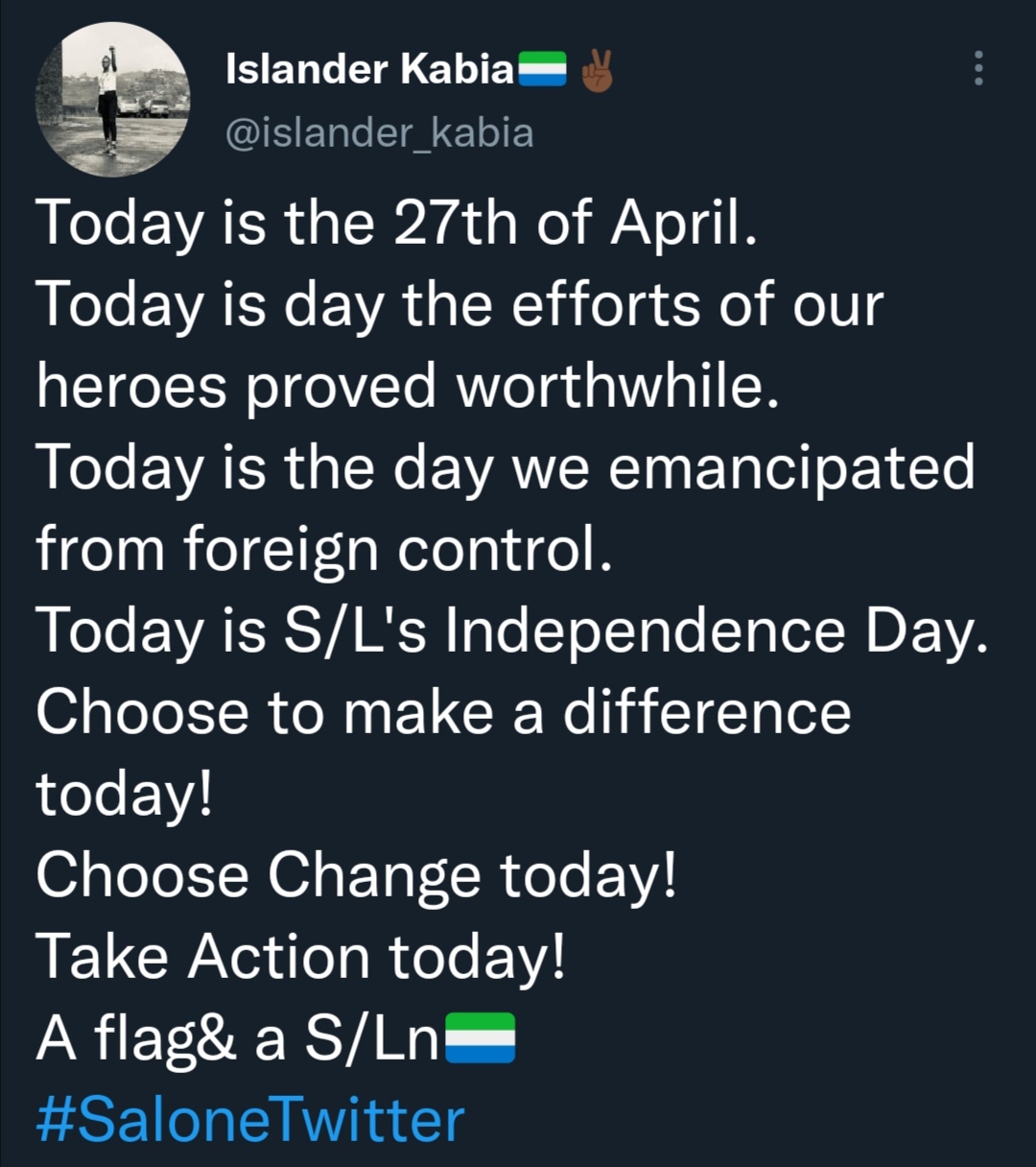Click the text "from foreign control."

coord(323,550)
